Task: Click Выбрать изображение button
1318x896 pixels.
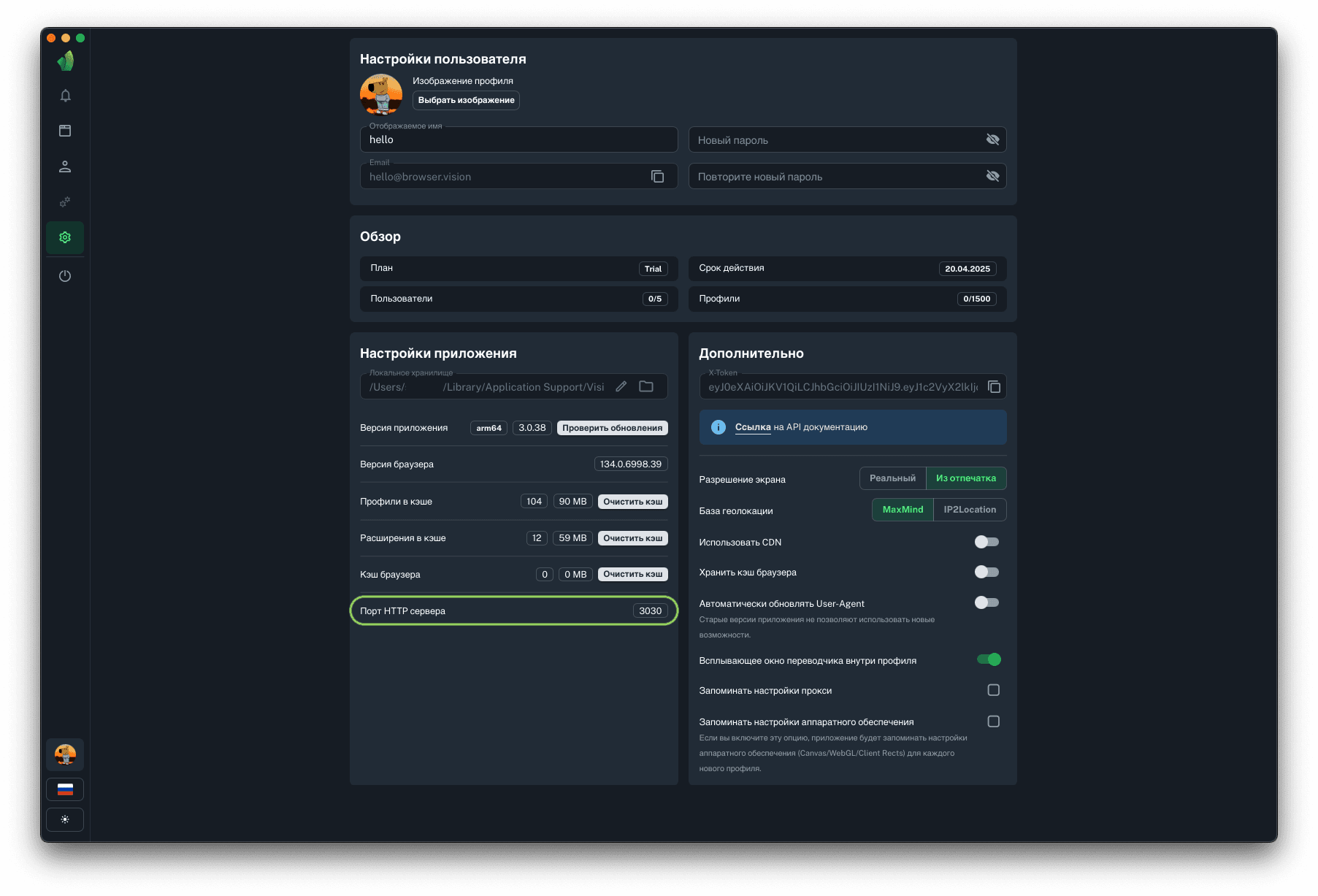Action: point(466,100)
